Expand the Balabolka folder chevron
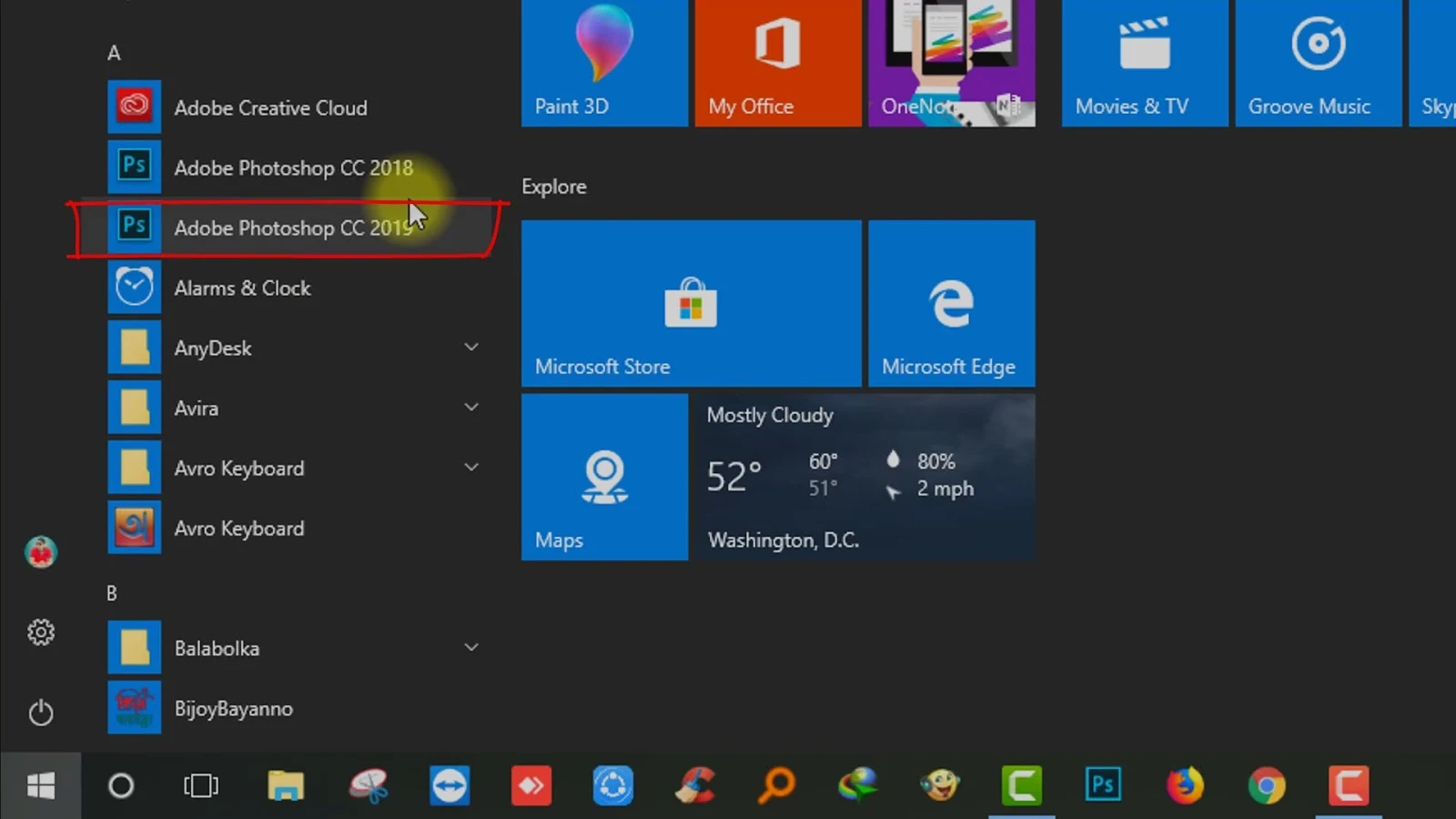 point(471,647)
